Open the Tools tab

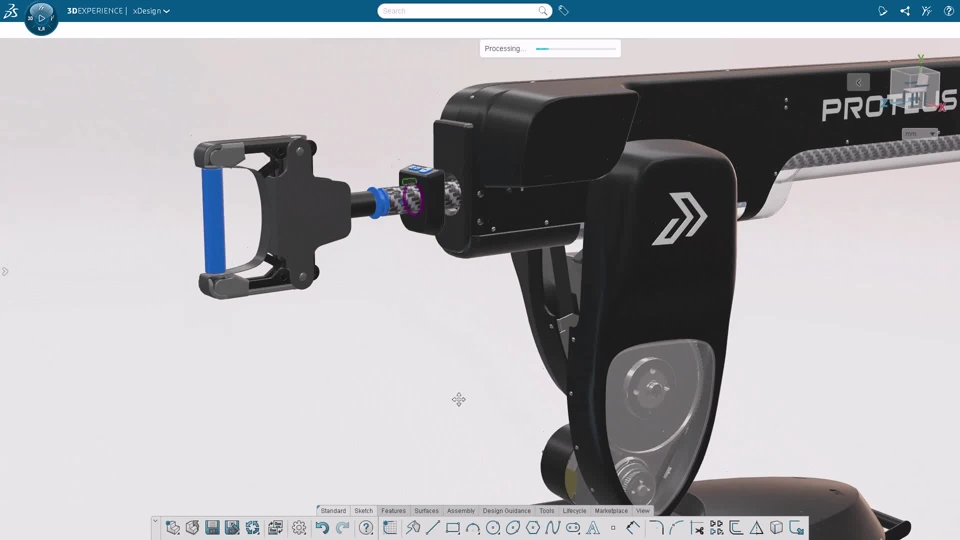(x=546, y=511)
